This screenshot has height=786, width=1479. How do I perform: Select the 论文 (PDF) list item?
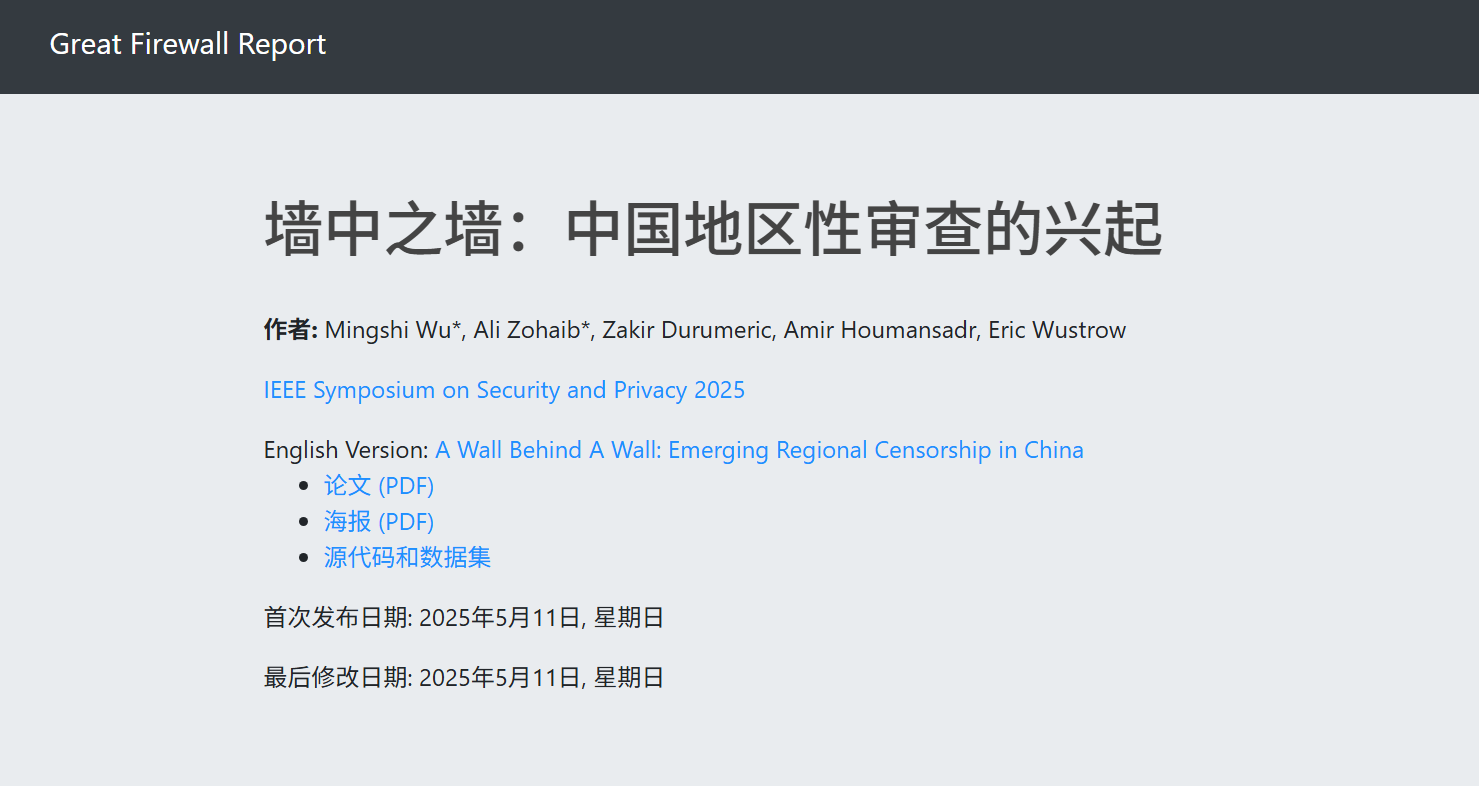[x=379, y=484]
